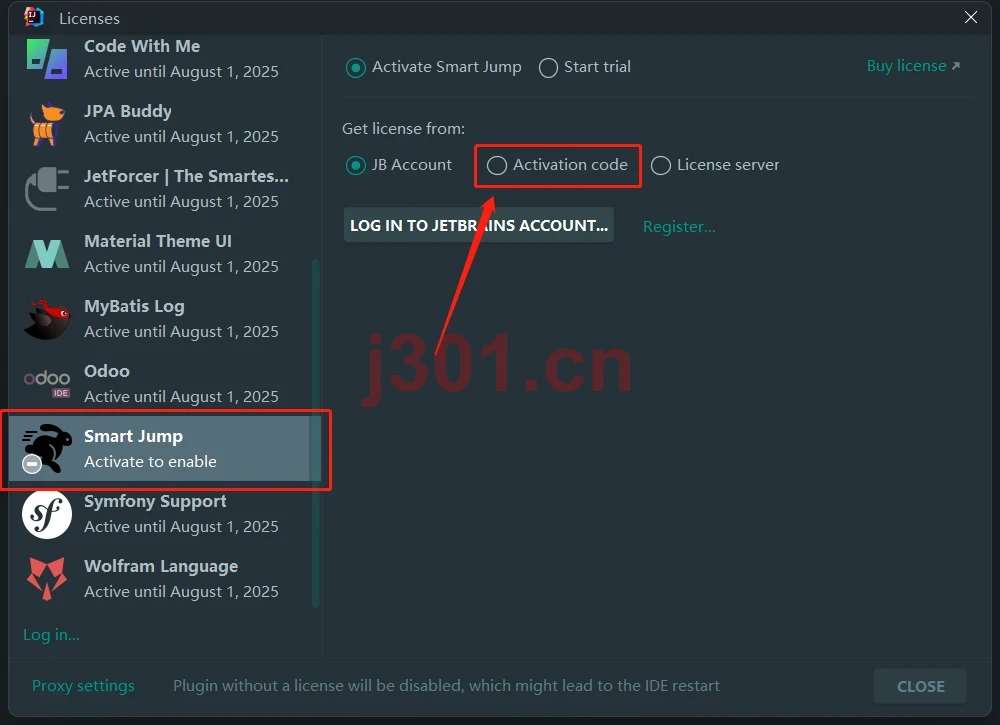Choose Activation code license source
The height and width of the screenshot is (725, 1000).
pyautogui.click(x=557, y=165)
